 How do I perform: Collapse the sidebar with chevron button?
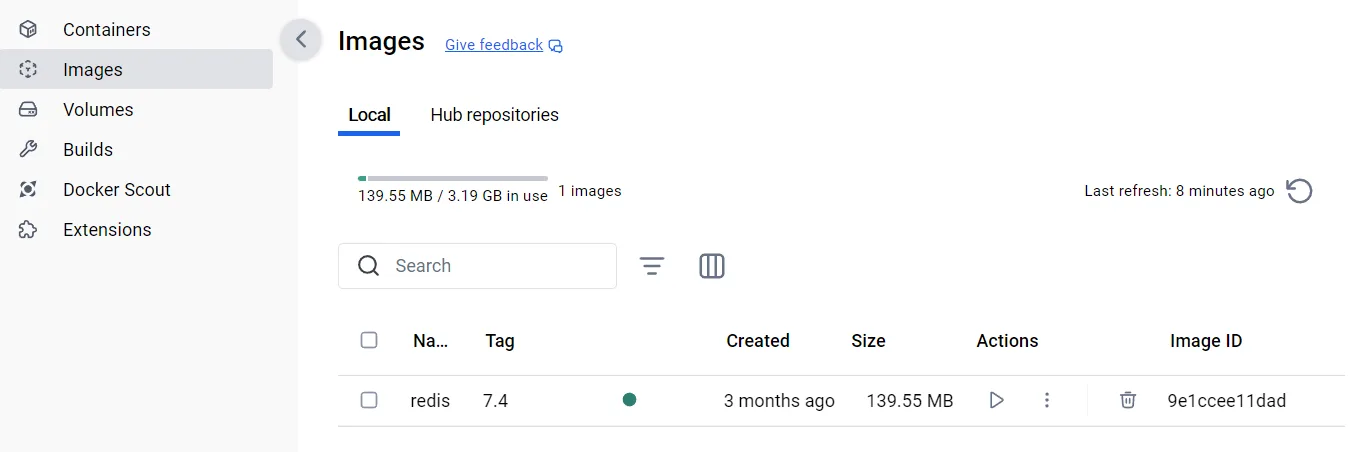click(301, 40)
